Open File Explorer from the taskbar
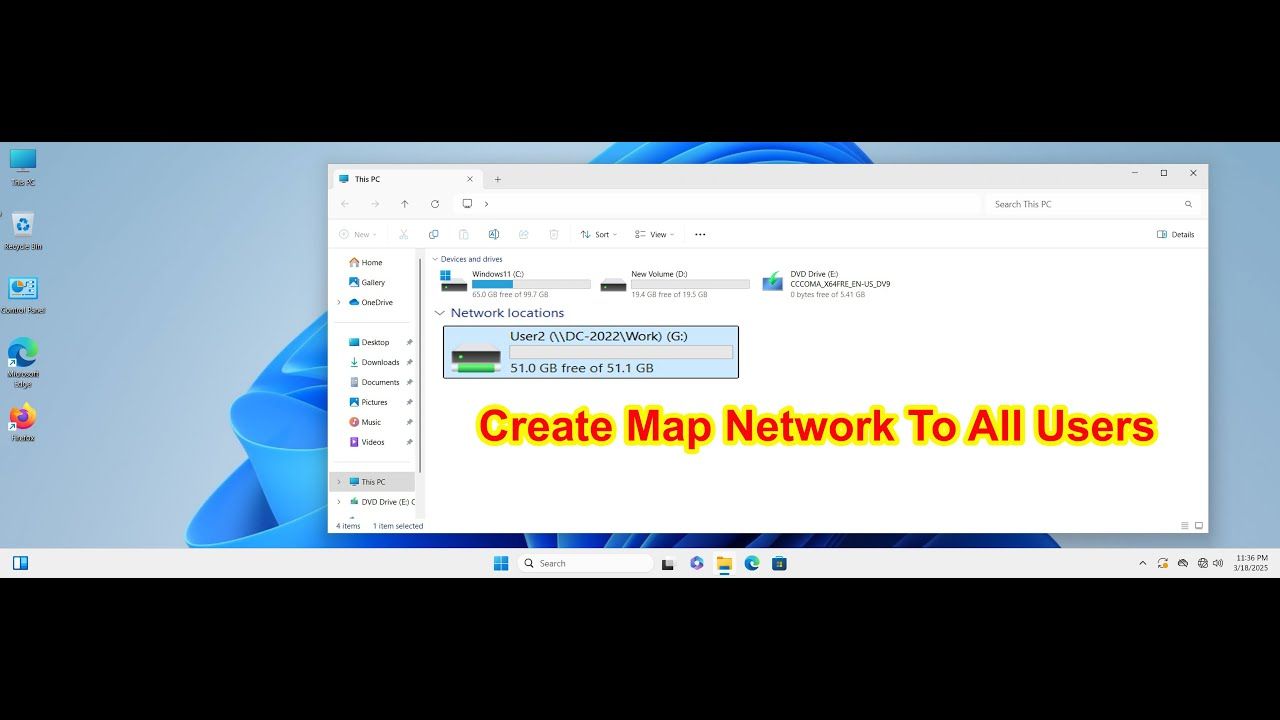The height and width of the screenshot is (720, 1280). tap(724, 563)
